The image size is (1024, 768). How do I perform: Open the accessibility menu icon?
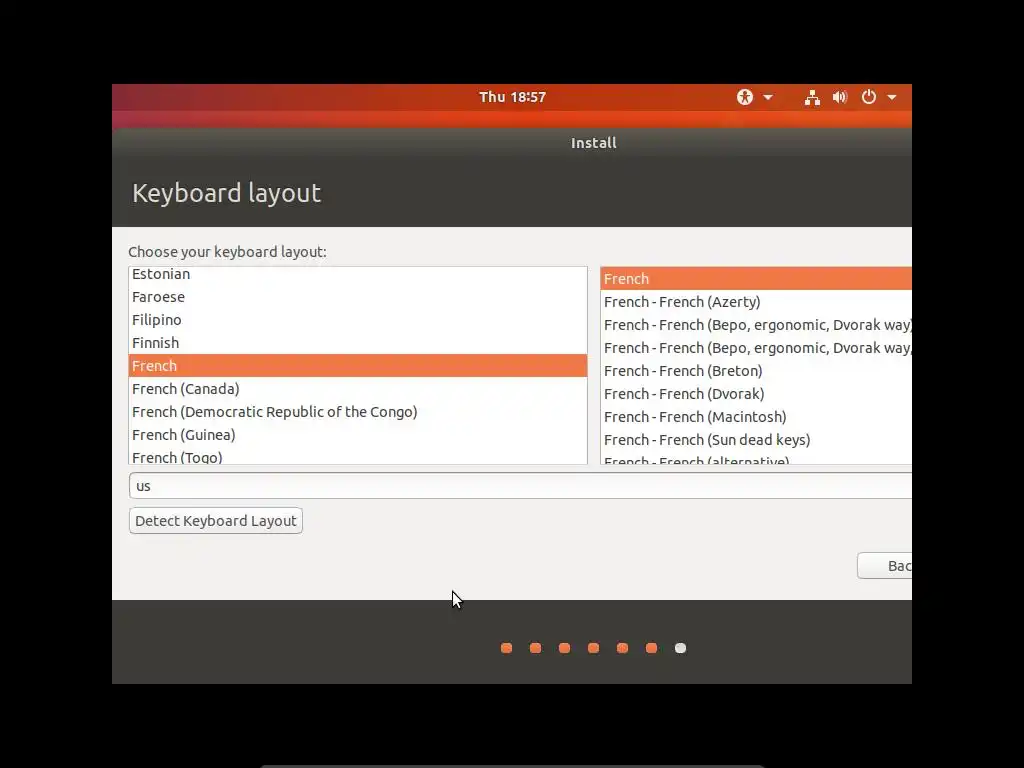[744, 97]
